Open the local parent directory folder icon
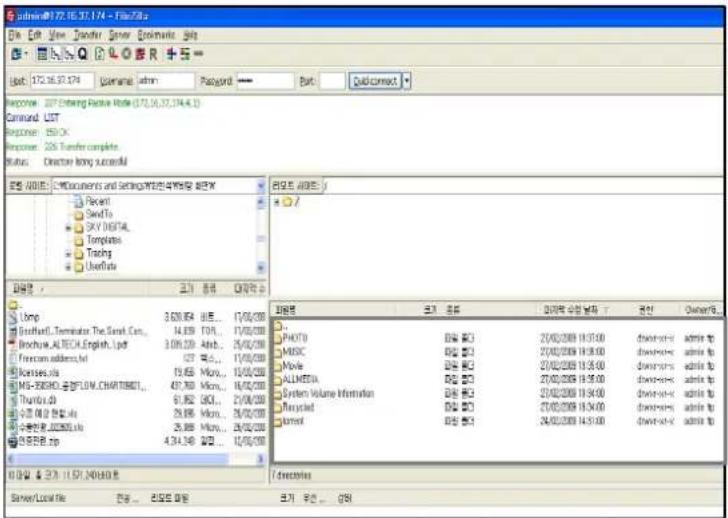 pyautogui.click(x=13, y=305)
